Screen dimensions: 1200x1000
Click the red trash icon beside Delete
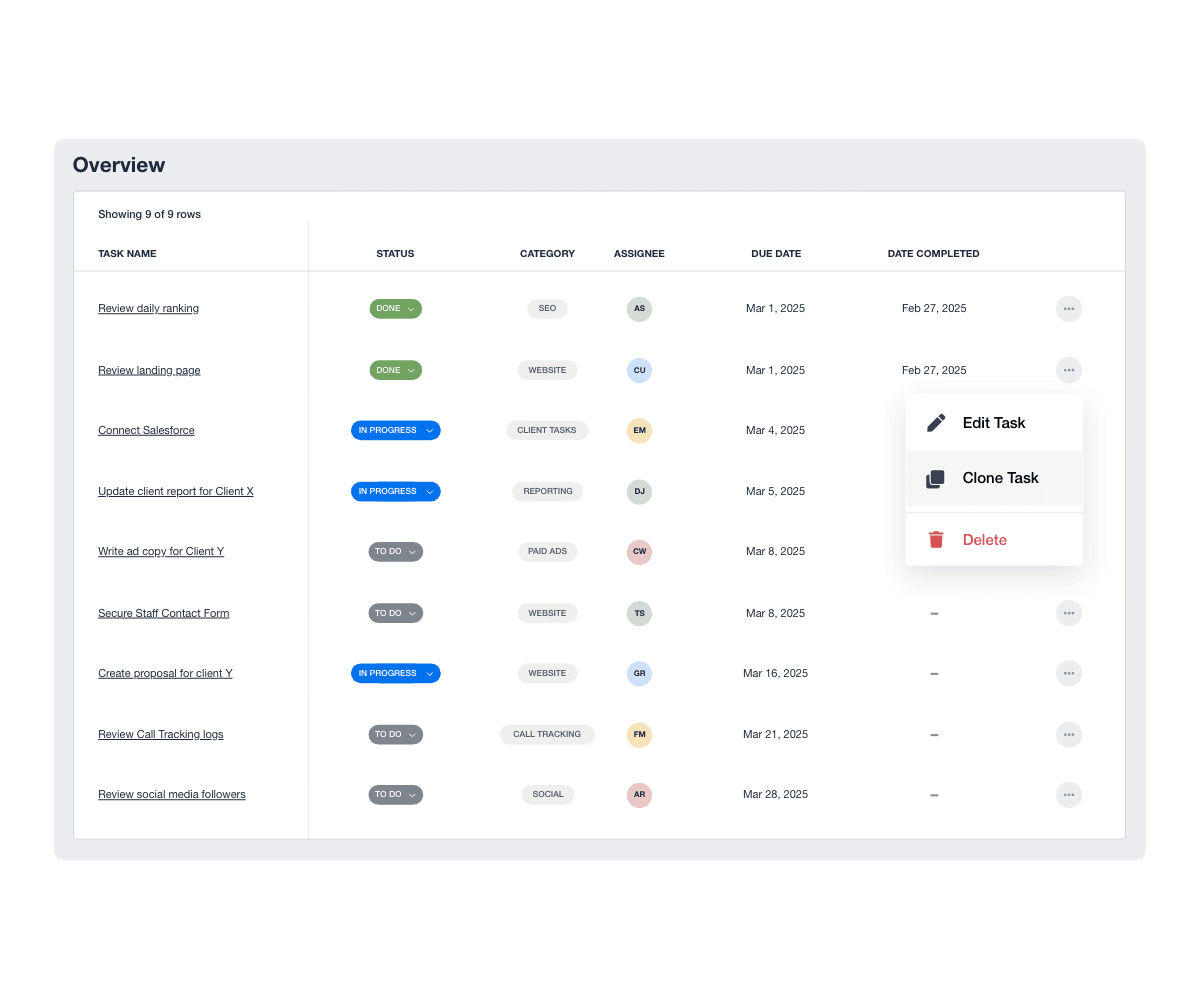point(935,539)
